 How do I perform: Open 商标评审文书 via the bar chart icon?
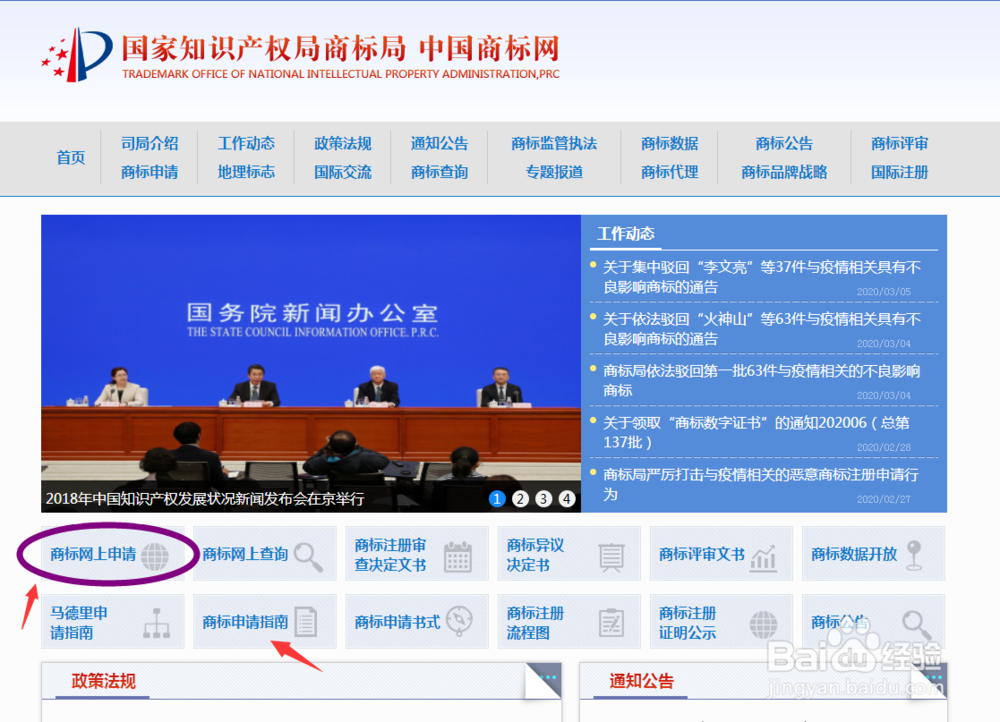[x=765, y=557]
